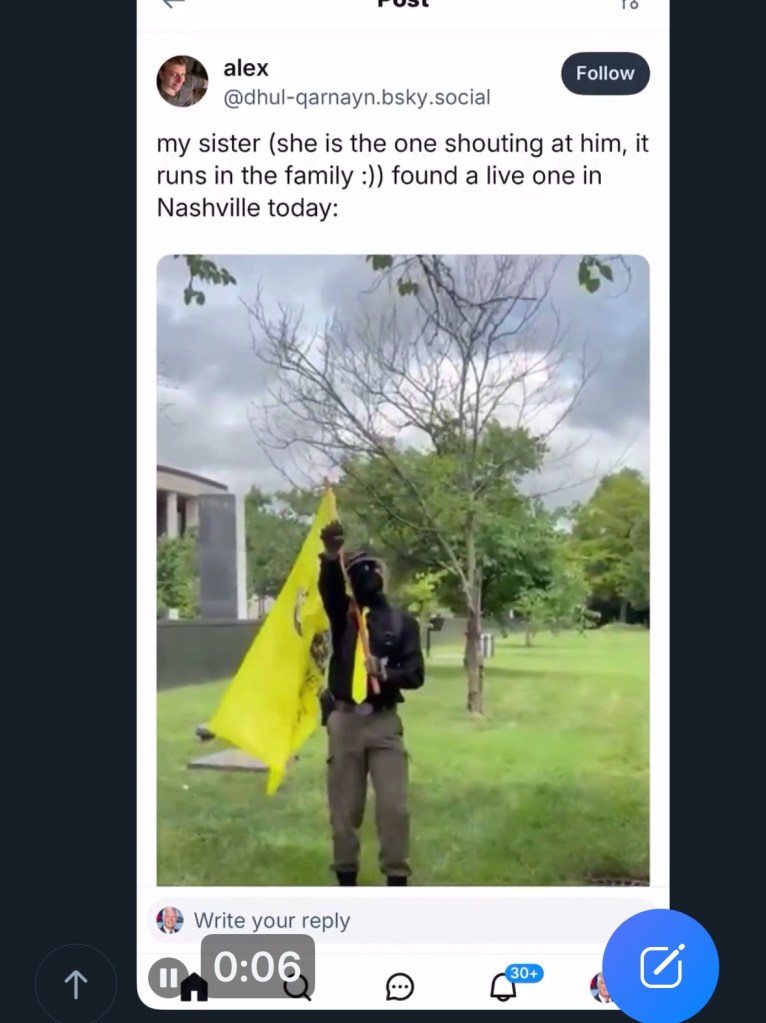Open the chat messages icon
Image resolution: width=766 pixels, height=1023 pixels.
tap(399, 987)
